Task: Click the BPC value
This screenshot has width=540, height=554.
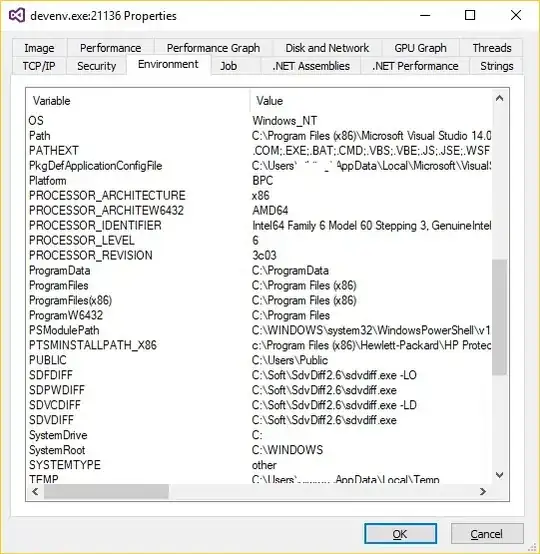Action: 263,181
